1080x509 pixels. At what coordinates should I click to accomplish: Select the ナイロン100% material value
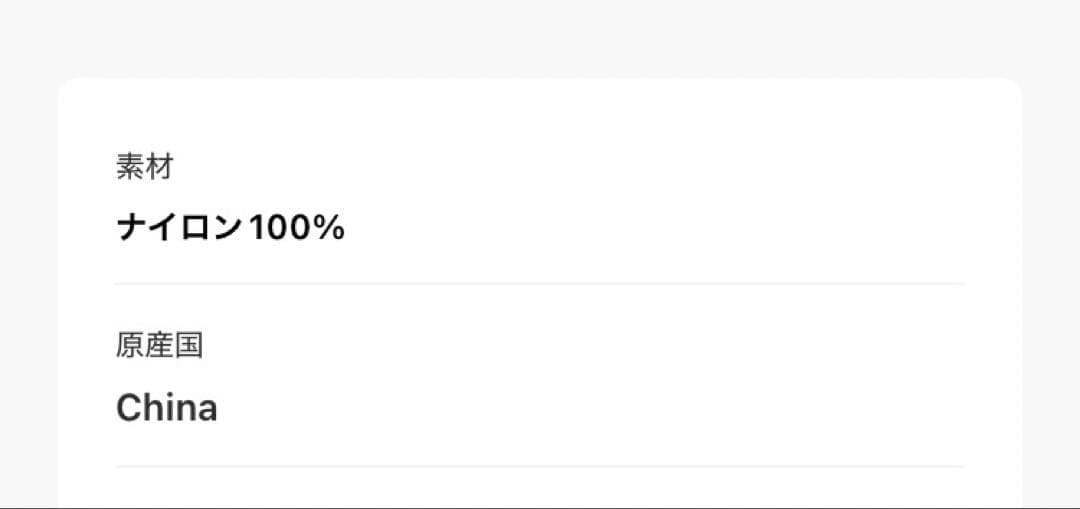tap(231, 229)
